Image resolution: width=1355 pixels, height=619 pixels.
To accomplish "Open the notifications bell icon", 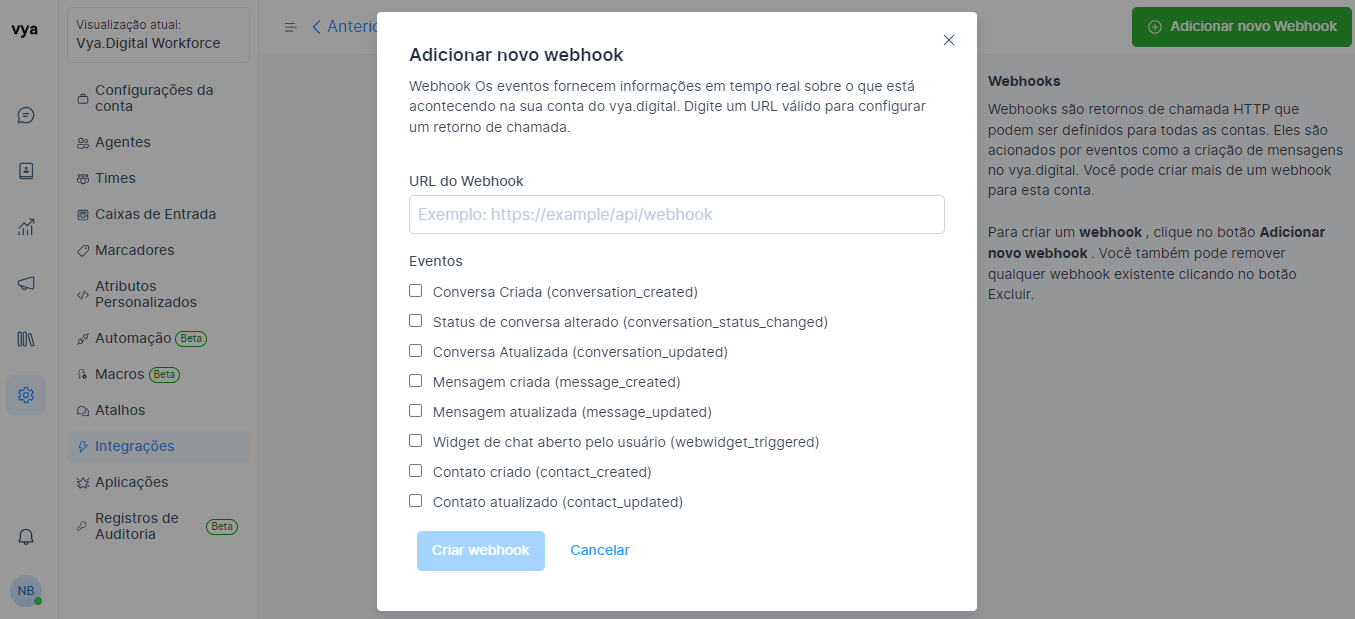I will pos(26,537).
